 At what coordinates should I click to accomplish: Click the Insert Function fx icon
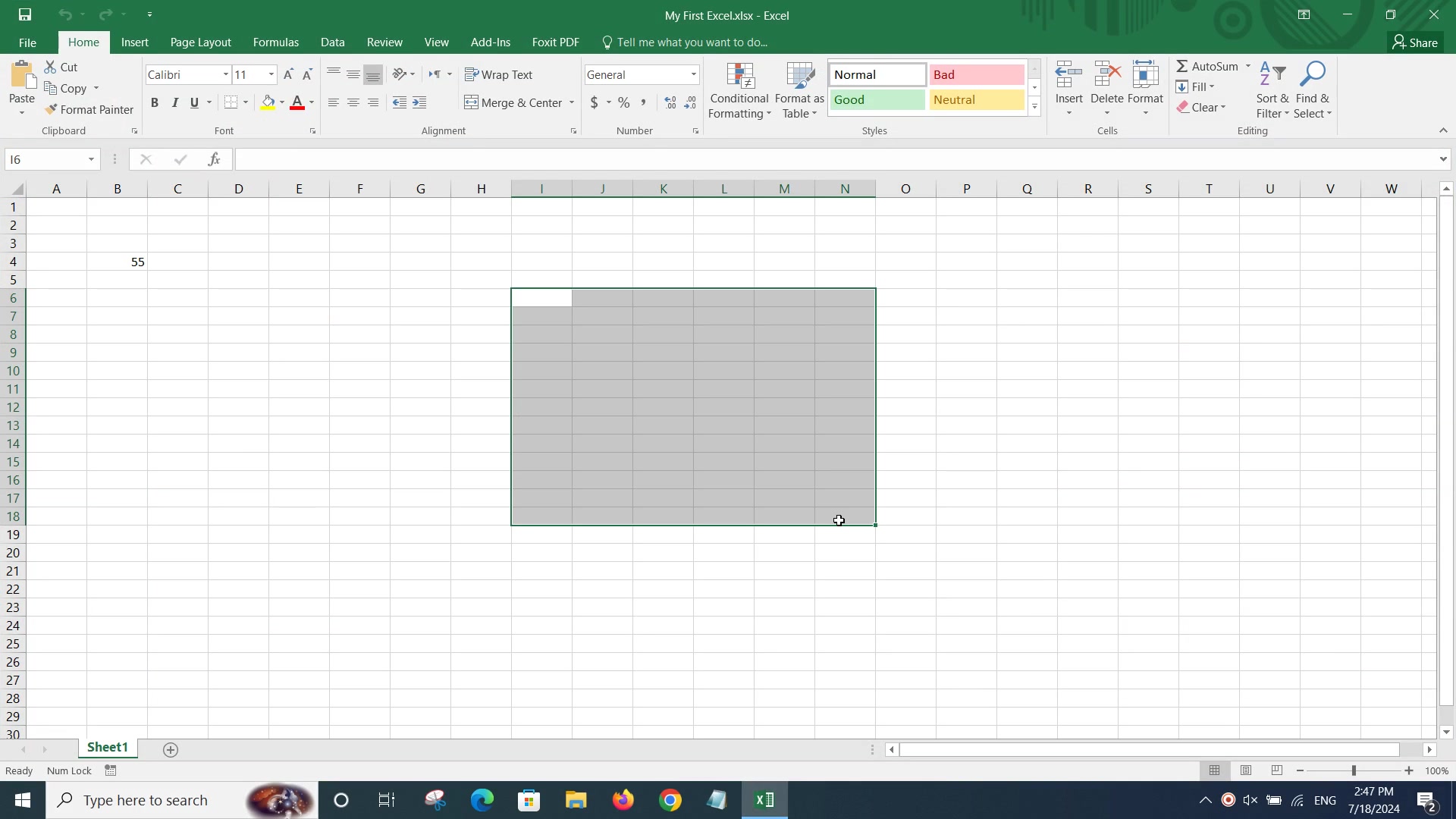click(215, 159)
